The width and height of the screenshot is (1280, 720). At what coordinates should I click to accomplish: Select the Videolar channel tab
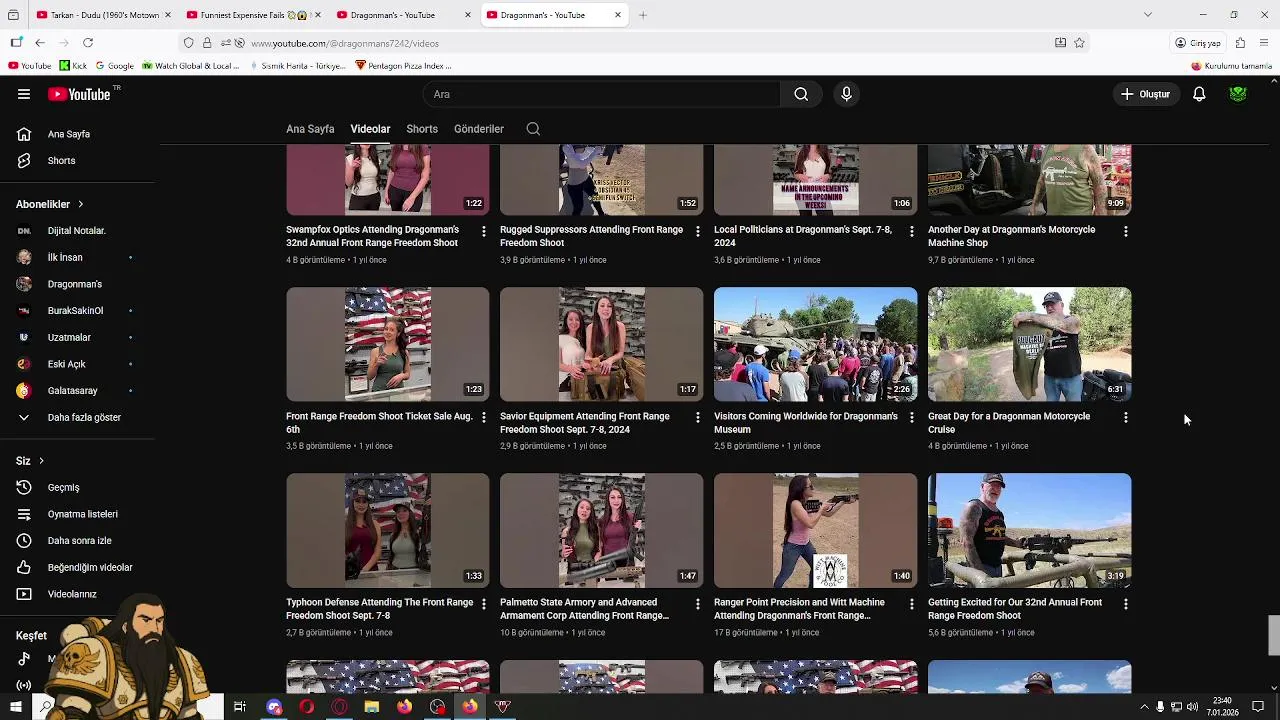click(370, 129)
